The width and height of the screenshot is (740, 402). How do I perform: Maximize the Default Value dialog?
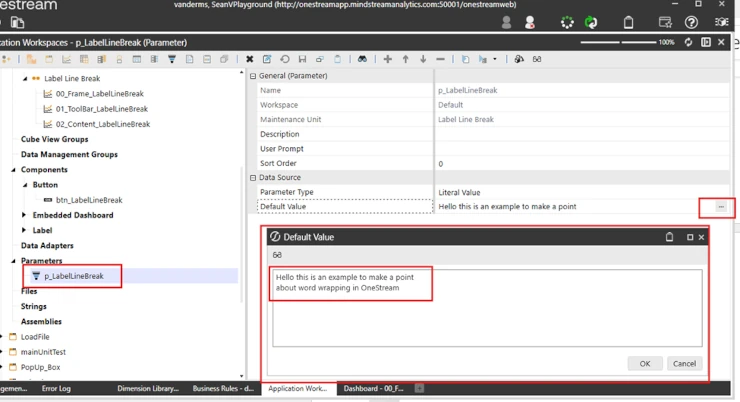[x=690, y=237]
